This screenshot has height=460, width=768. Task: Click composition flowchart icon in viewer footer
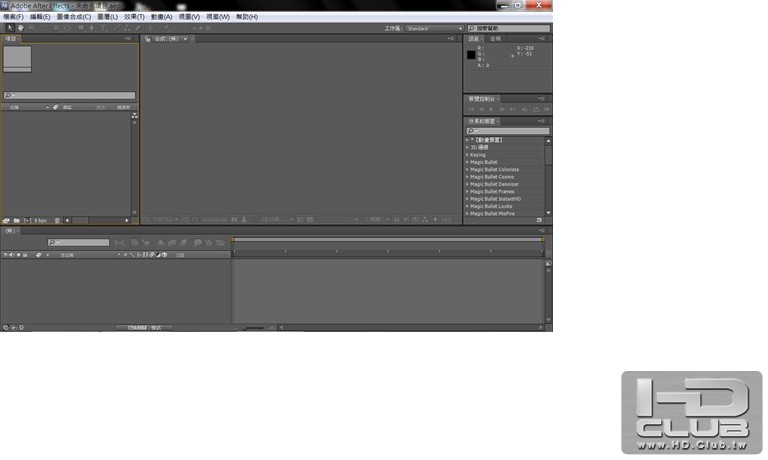(425, 219)
